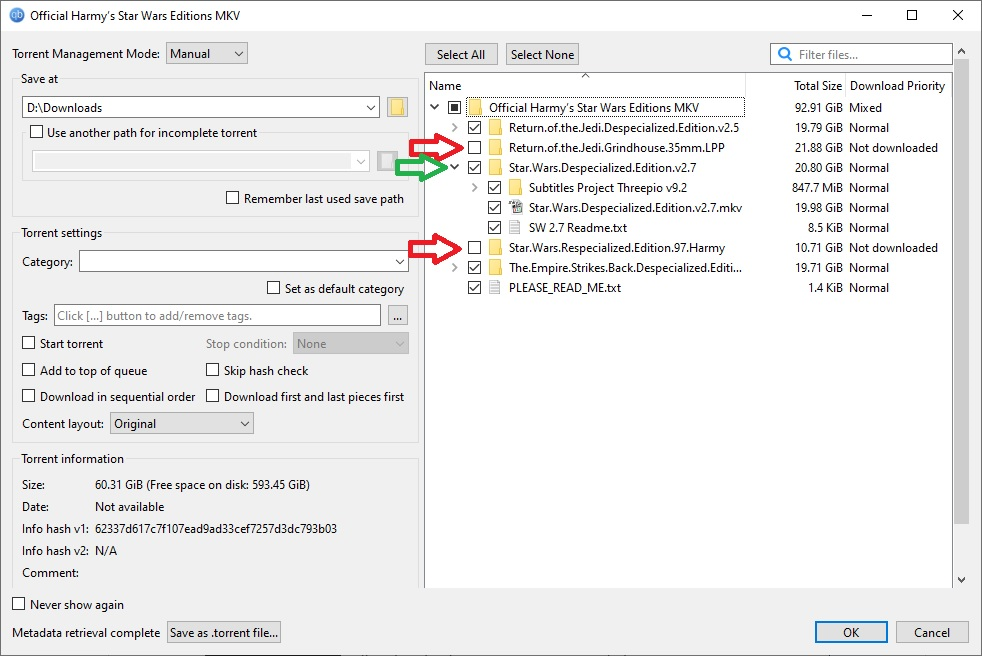This screenshot has width=982, height=656.
Task: Select the SW 2.7 Readme.txt row name
Action: pos(577,227)
